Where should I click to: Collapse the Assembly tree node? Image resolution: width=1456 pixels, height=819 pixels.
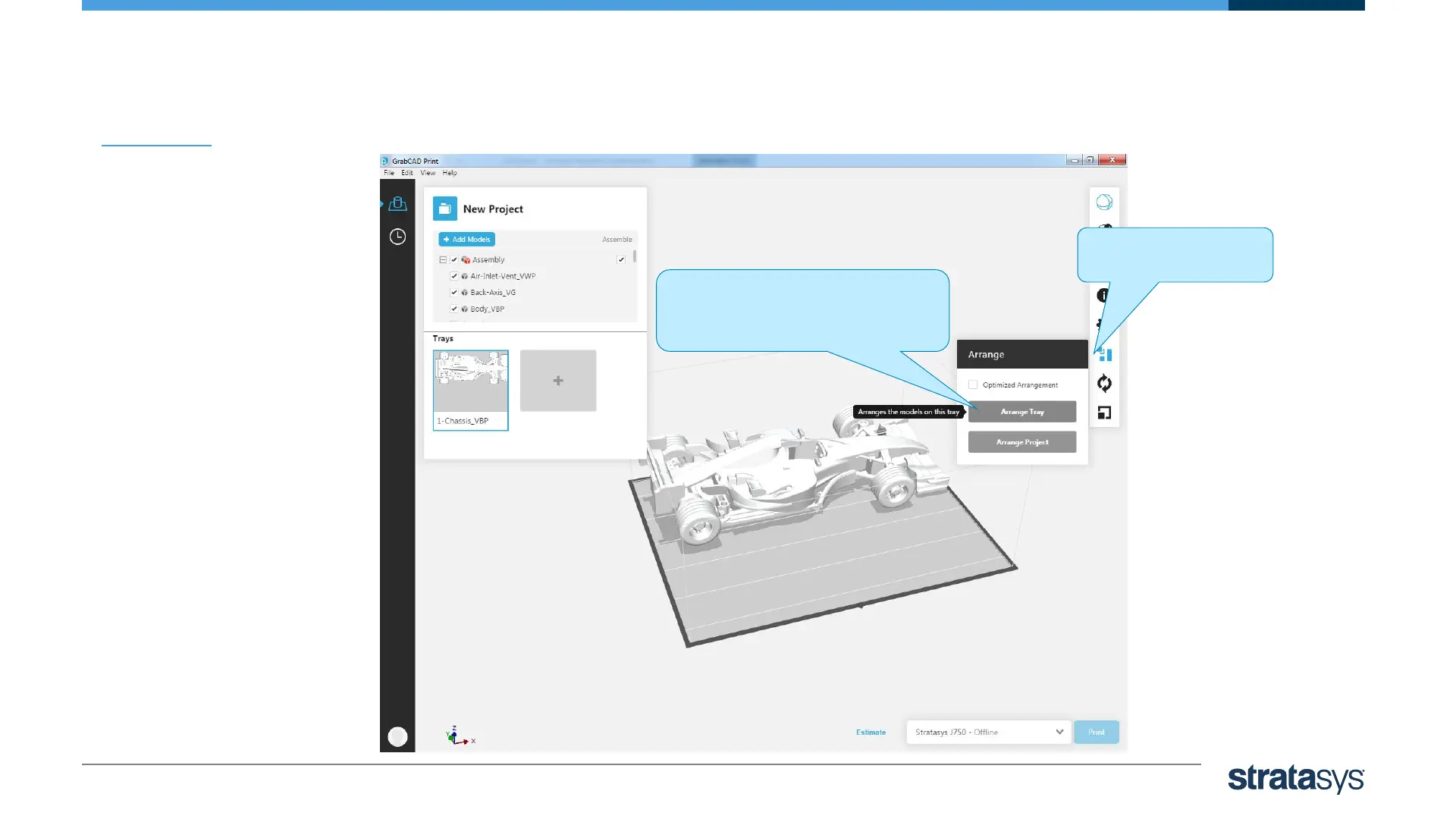(443, 259)
